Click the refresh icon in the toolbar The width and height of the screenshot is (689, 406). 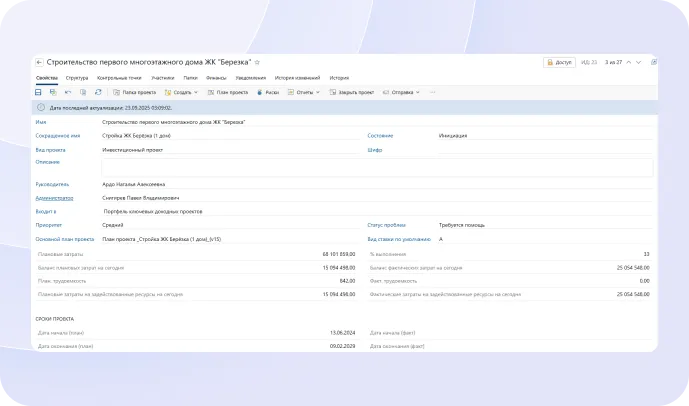tap(97, 92)
